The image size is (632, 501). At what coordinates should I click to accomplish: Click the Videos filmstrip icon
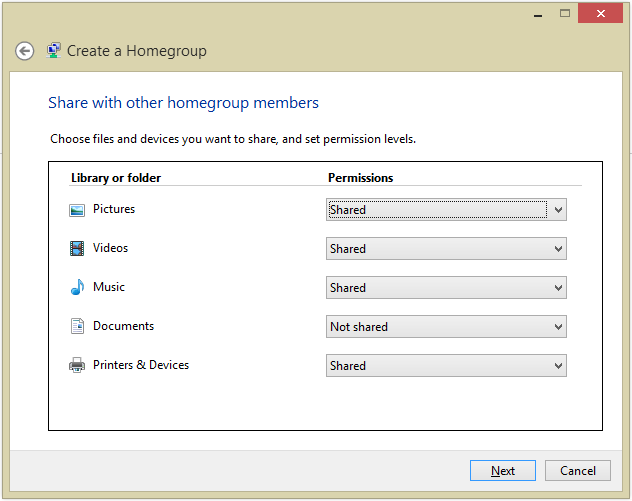click(x=77, y=249)
